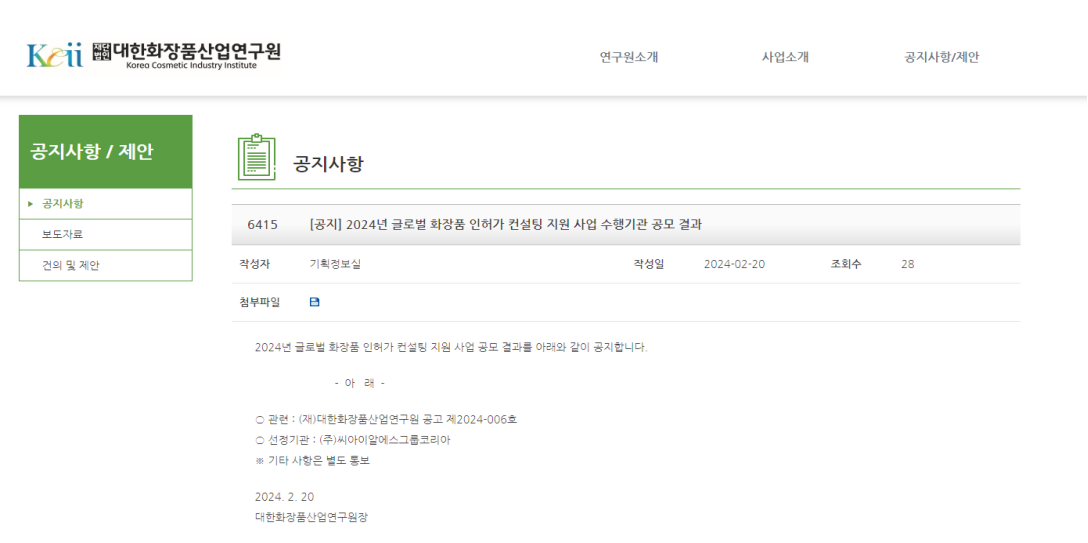Click the post title about 글로벌 화장품 인허가 컨설팅
Viewport: 1088px width, 543px height.
click(x=506, y=225)
